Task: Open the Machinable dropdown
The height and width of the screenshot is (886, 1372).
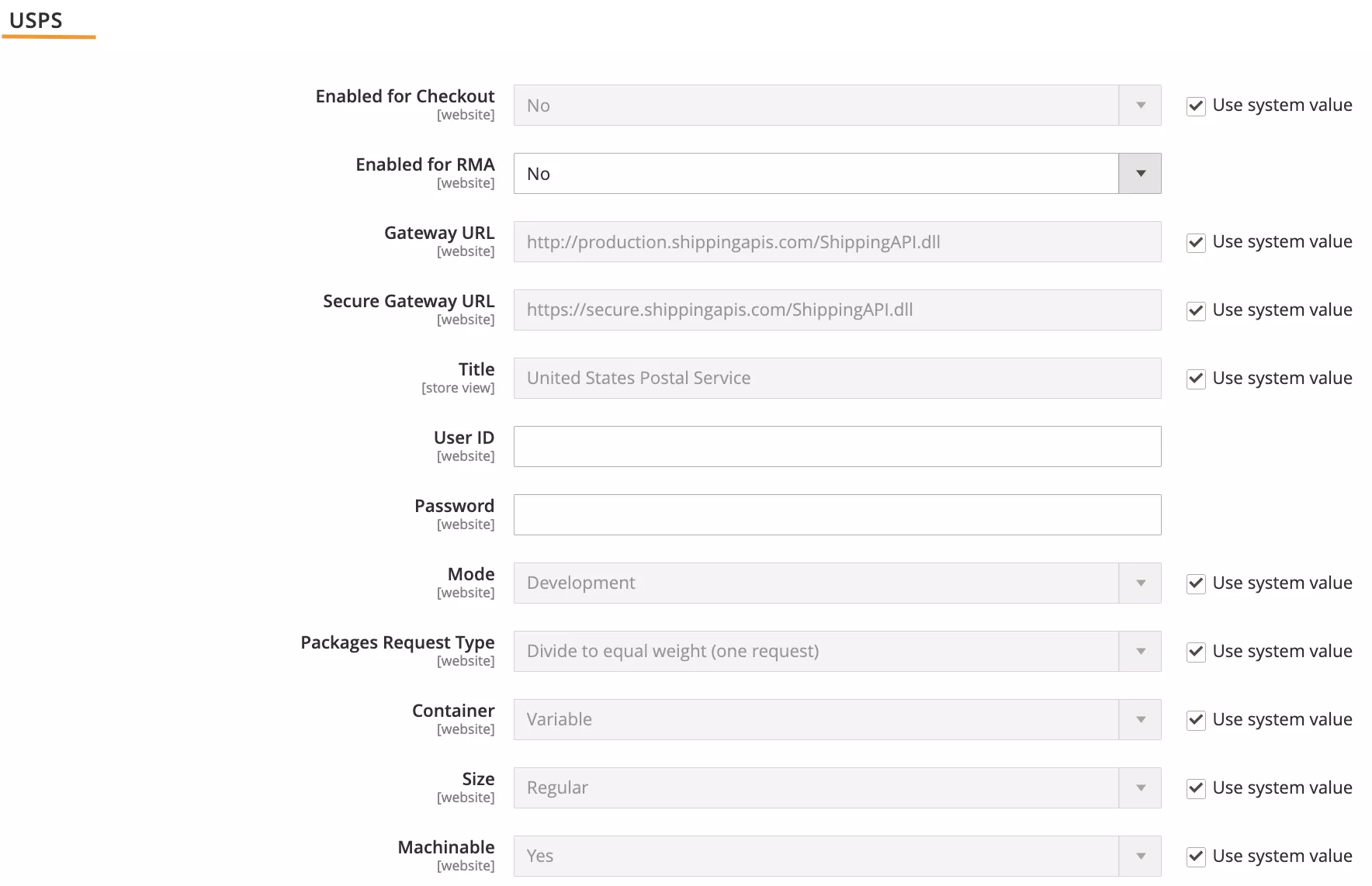Action: pyautogui.click(x=837, y=857)
